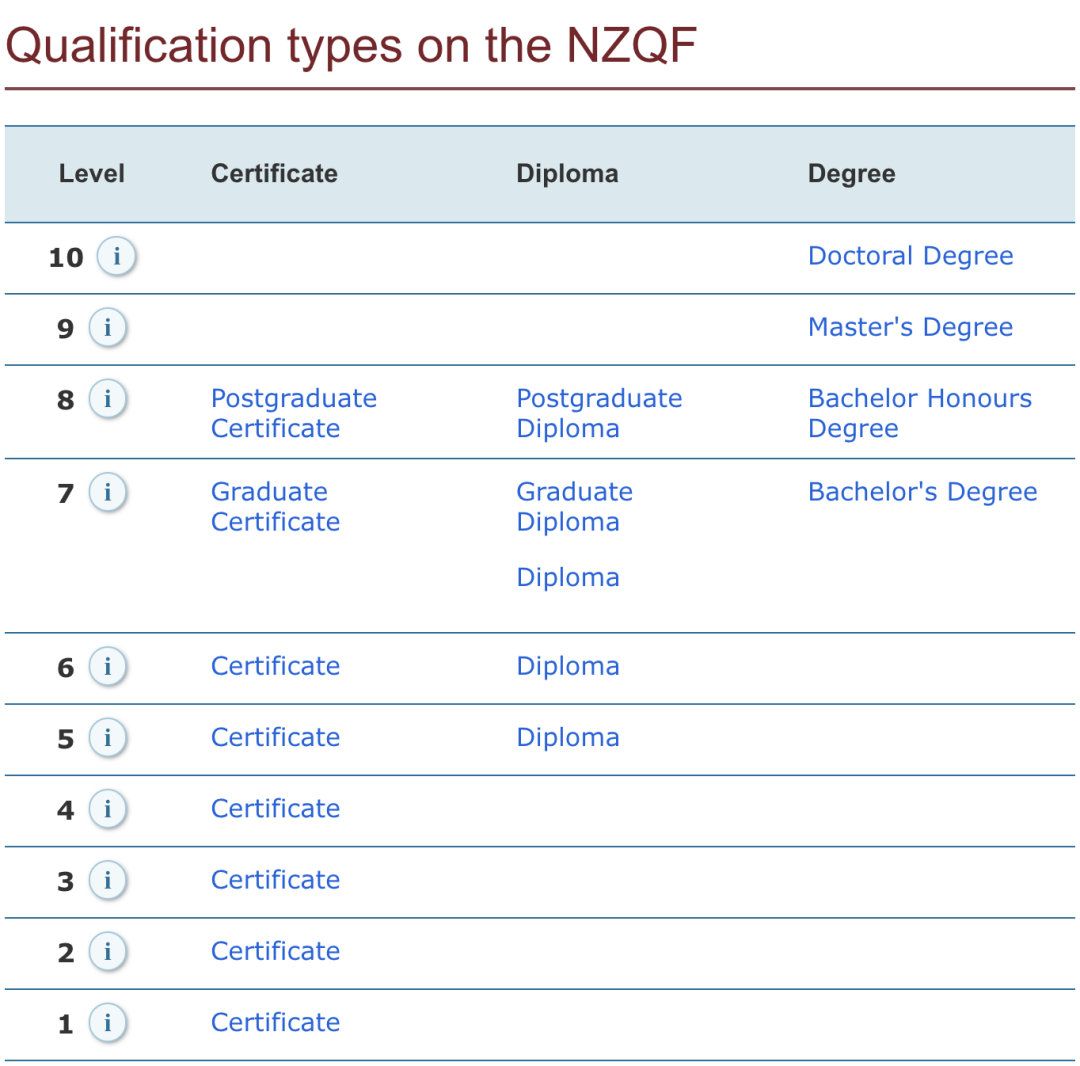Open the Doctoral Degree link
1080x1066 pixels.
[910, 256]
